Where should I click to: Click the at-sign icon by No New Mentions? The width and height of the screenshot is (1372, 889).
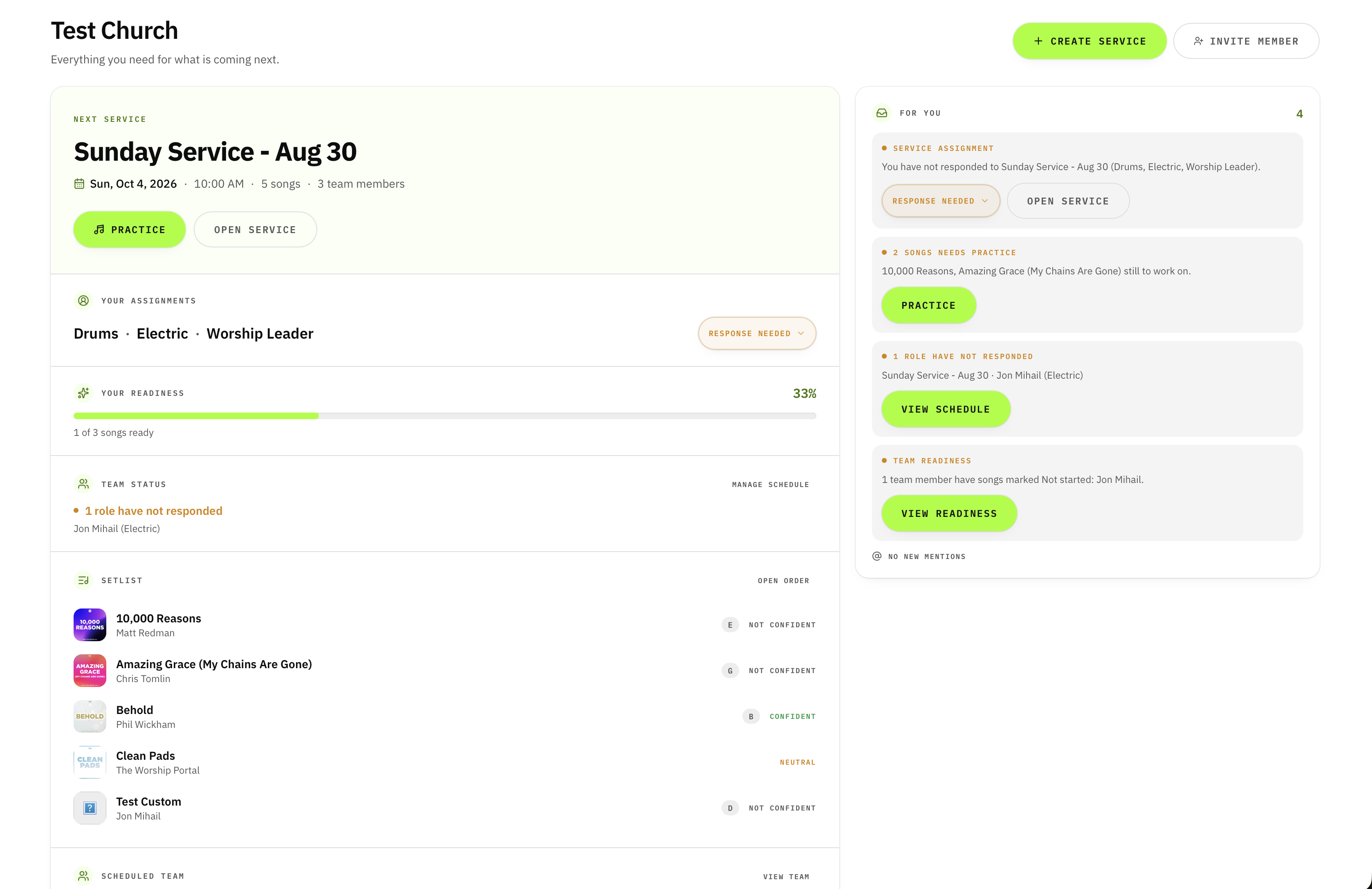click(x=877, y=557)
